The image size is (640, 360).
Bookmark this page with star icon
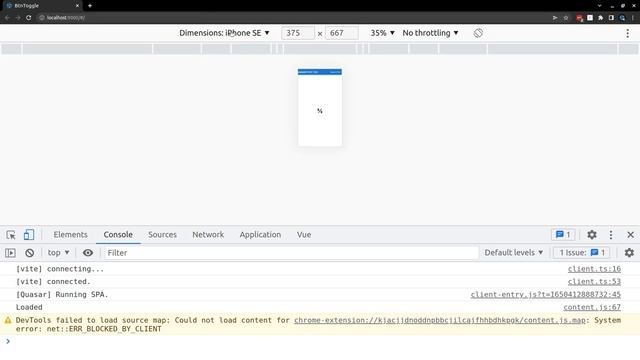[566, 18]
